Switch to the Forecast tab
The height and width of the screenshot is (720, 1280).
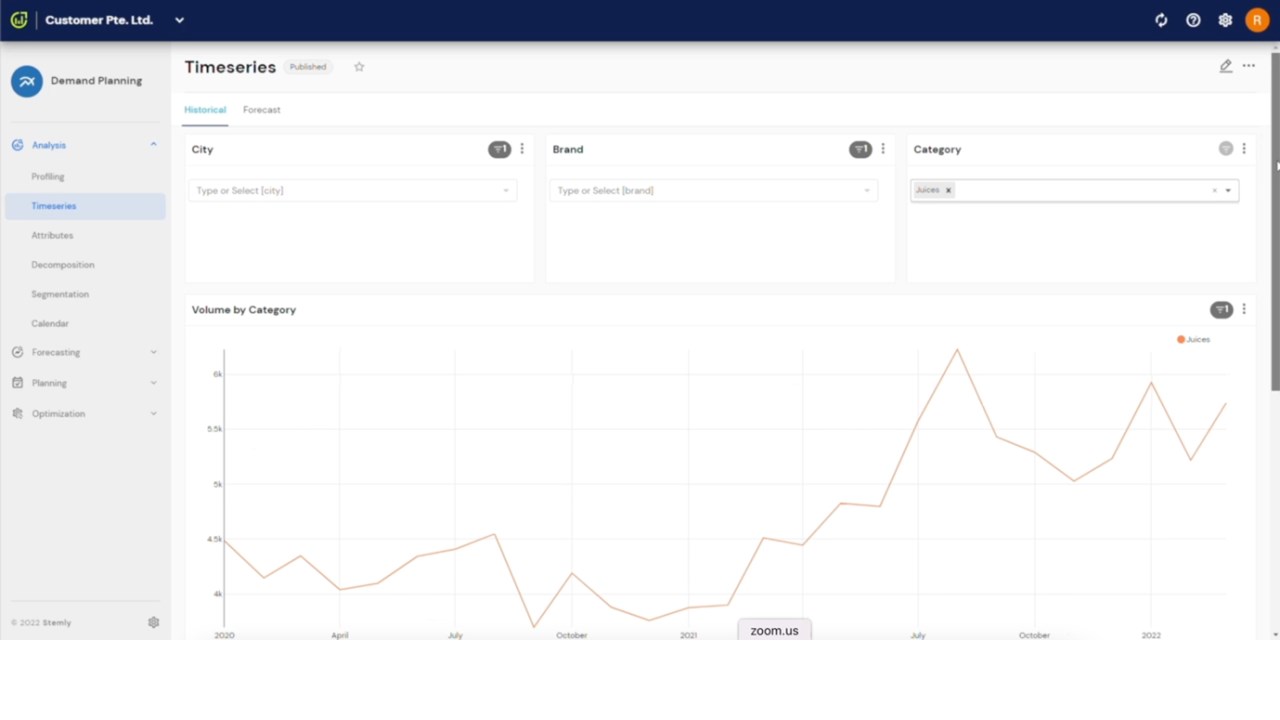(x=261, y=110)
